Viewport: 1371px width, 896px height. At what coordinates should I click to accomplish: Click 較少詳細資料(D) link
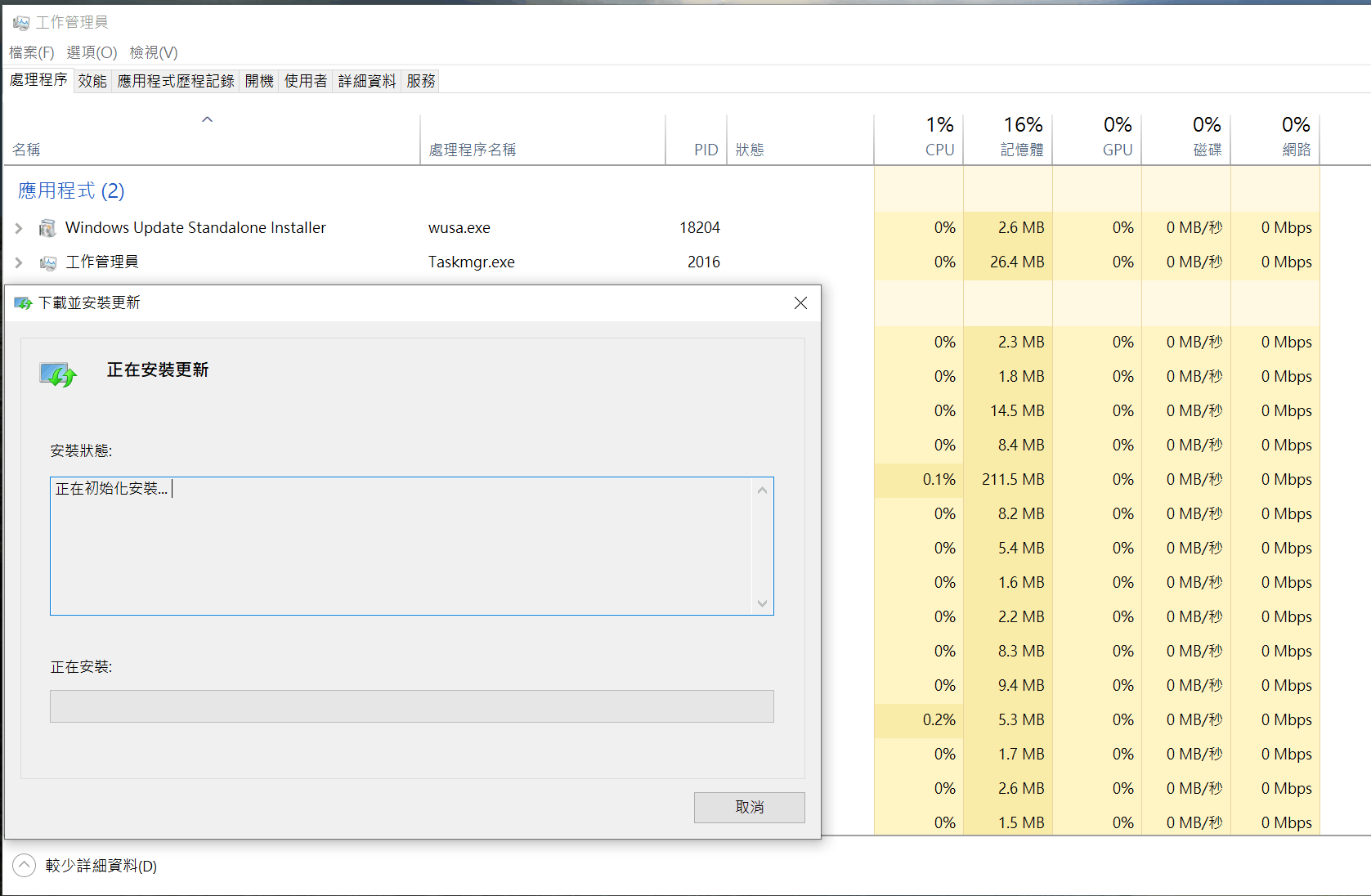coord(101,866)
